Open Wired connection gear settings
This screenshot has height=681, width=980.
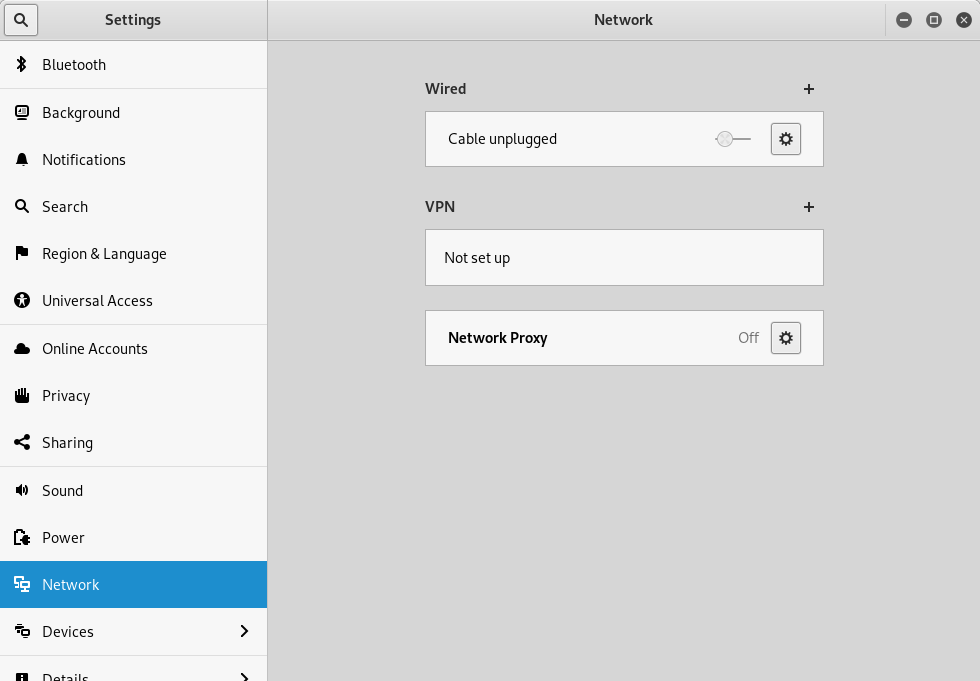pyautogui.click(x=786, y=139)
